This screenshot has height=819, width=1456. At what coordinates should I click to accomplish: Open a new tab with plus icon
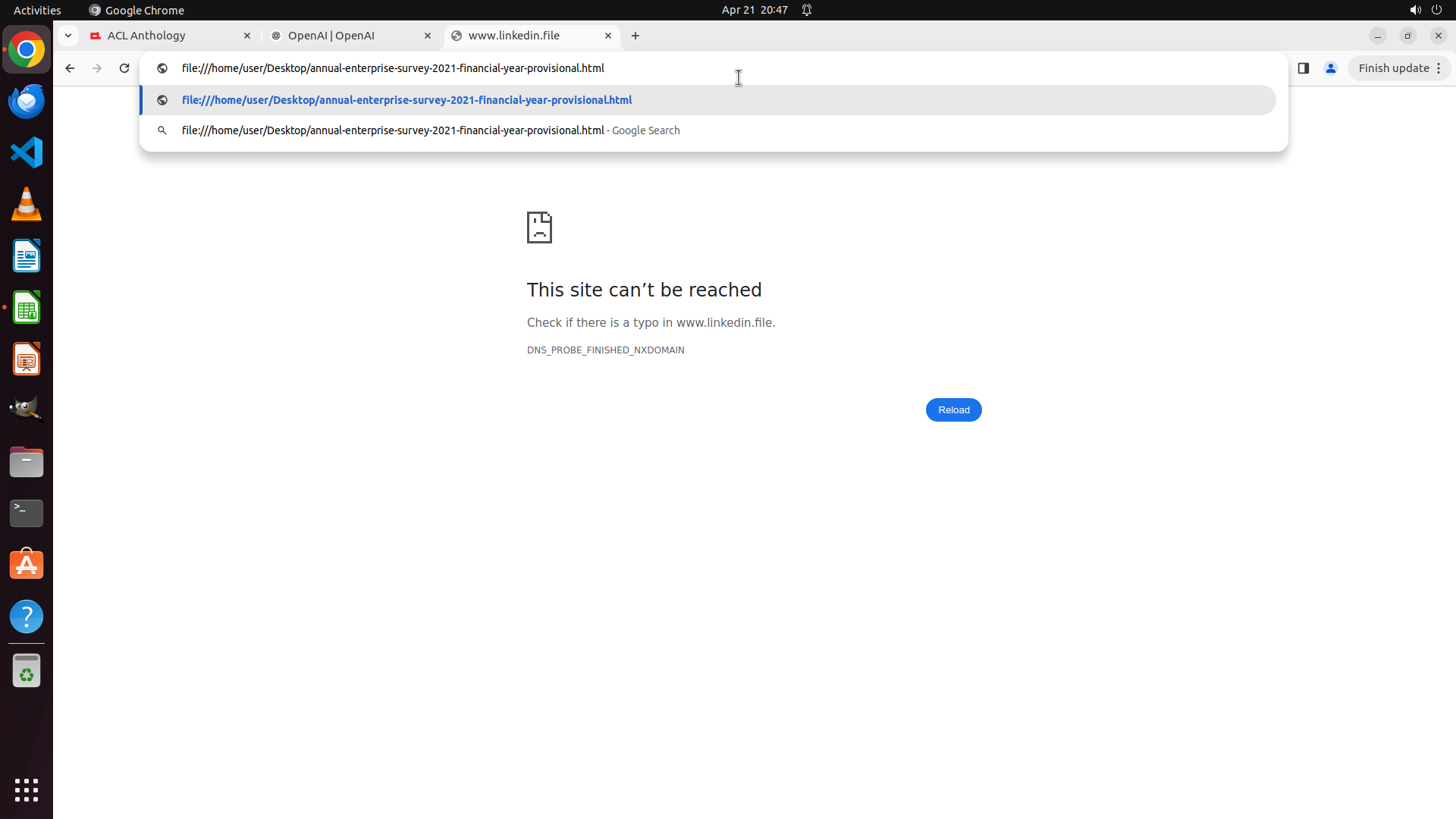pos(635,36)
